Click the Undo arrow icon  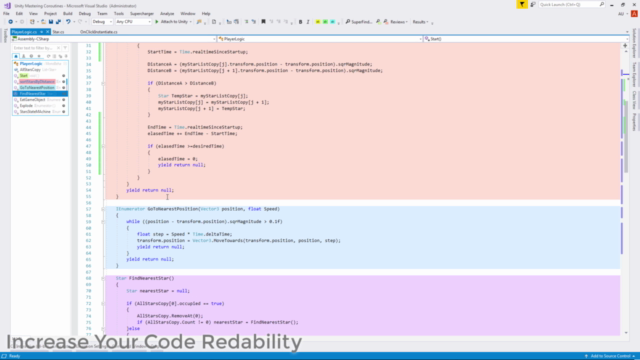pos(68,22)
